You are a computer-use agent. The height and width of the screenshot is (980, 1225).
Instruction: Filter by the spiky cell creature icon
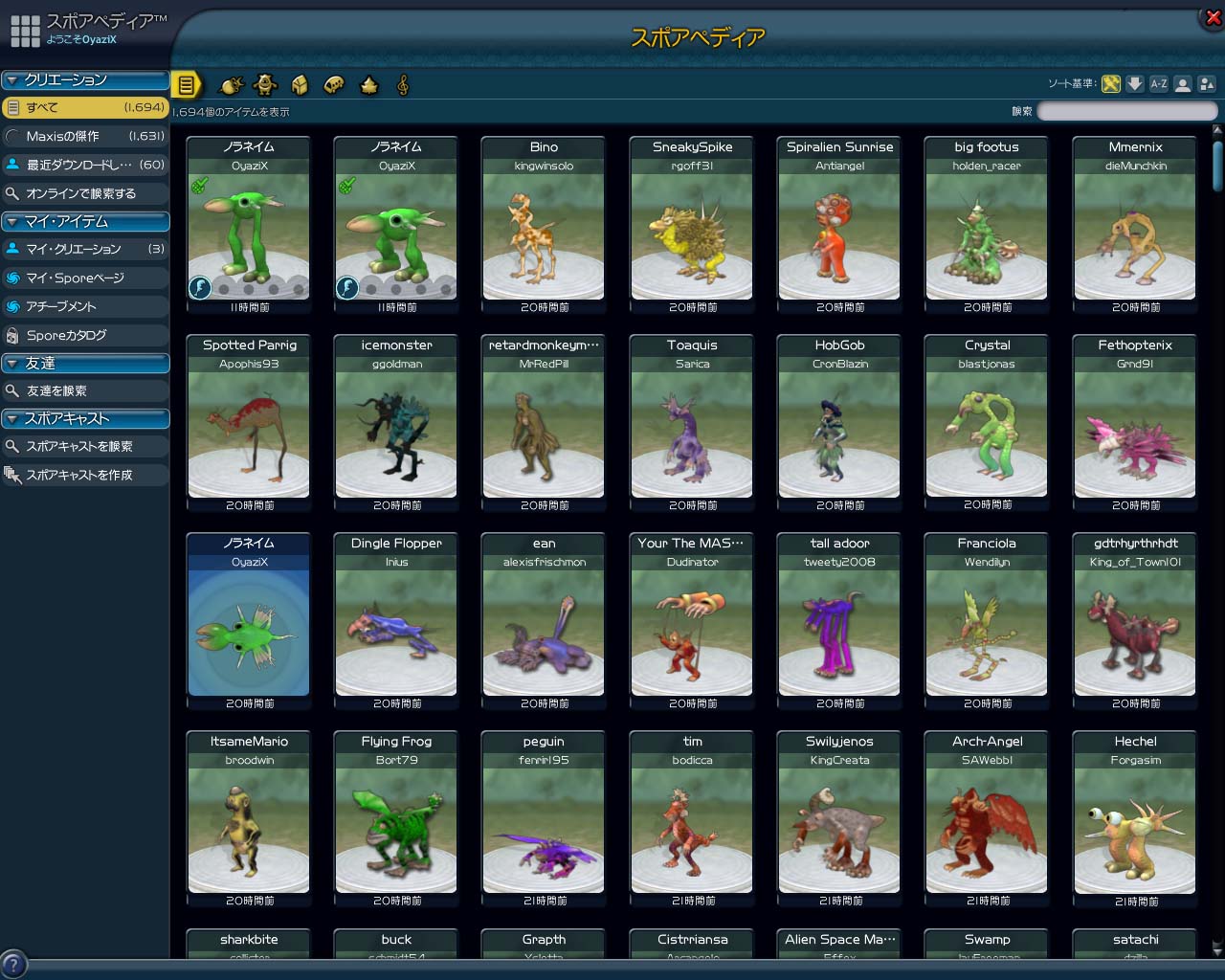(232, 85)
